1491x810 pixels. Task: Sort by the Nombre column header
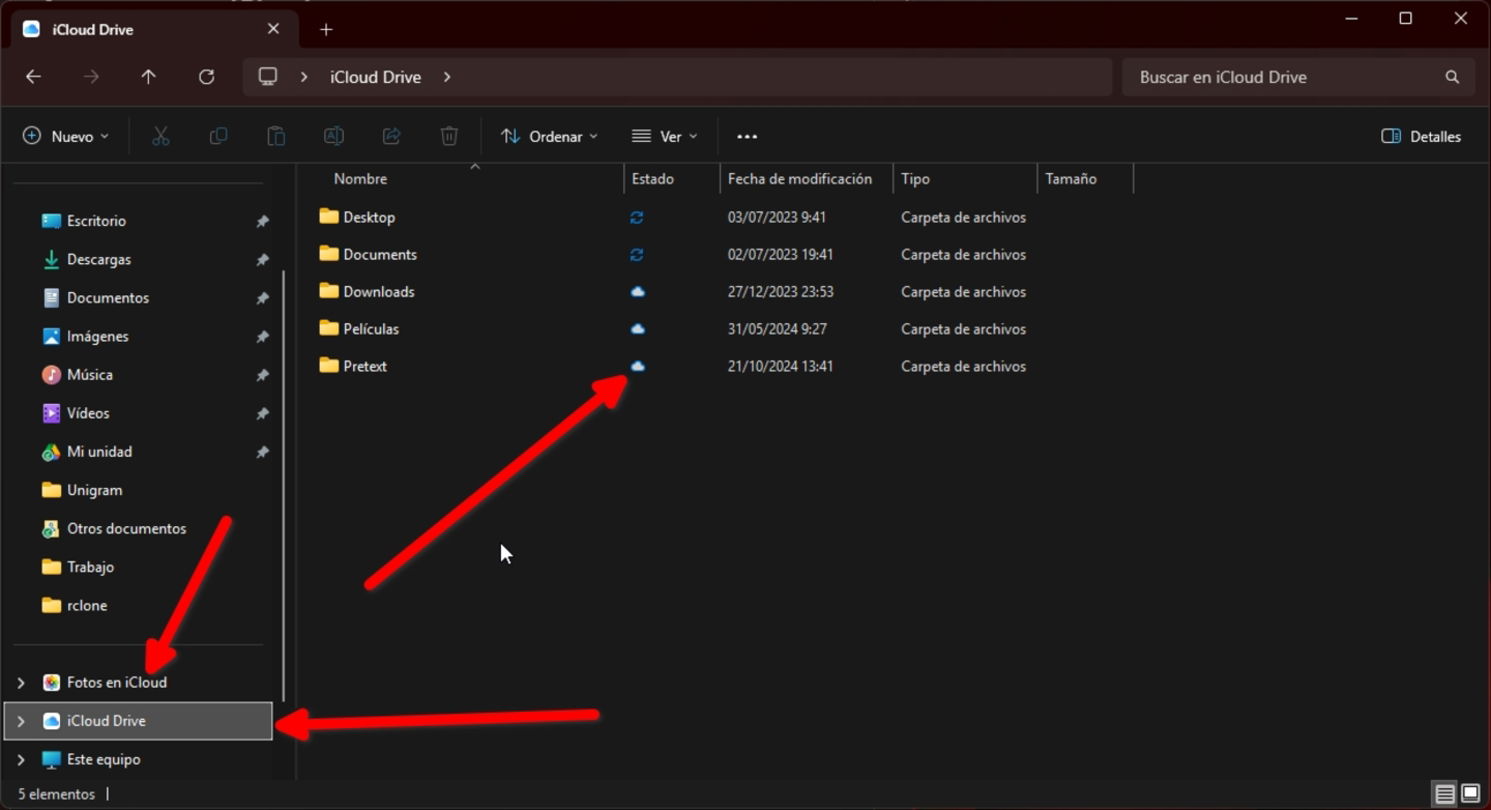(360, 179)
